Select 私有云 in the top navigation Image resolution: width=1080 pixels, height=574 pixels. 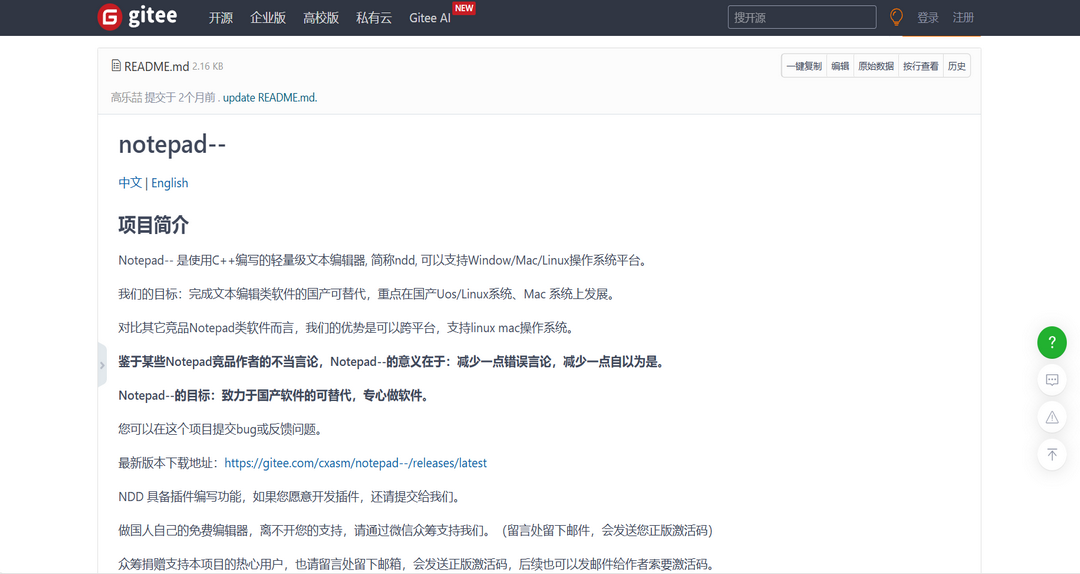(x=374, y=18)
